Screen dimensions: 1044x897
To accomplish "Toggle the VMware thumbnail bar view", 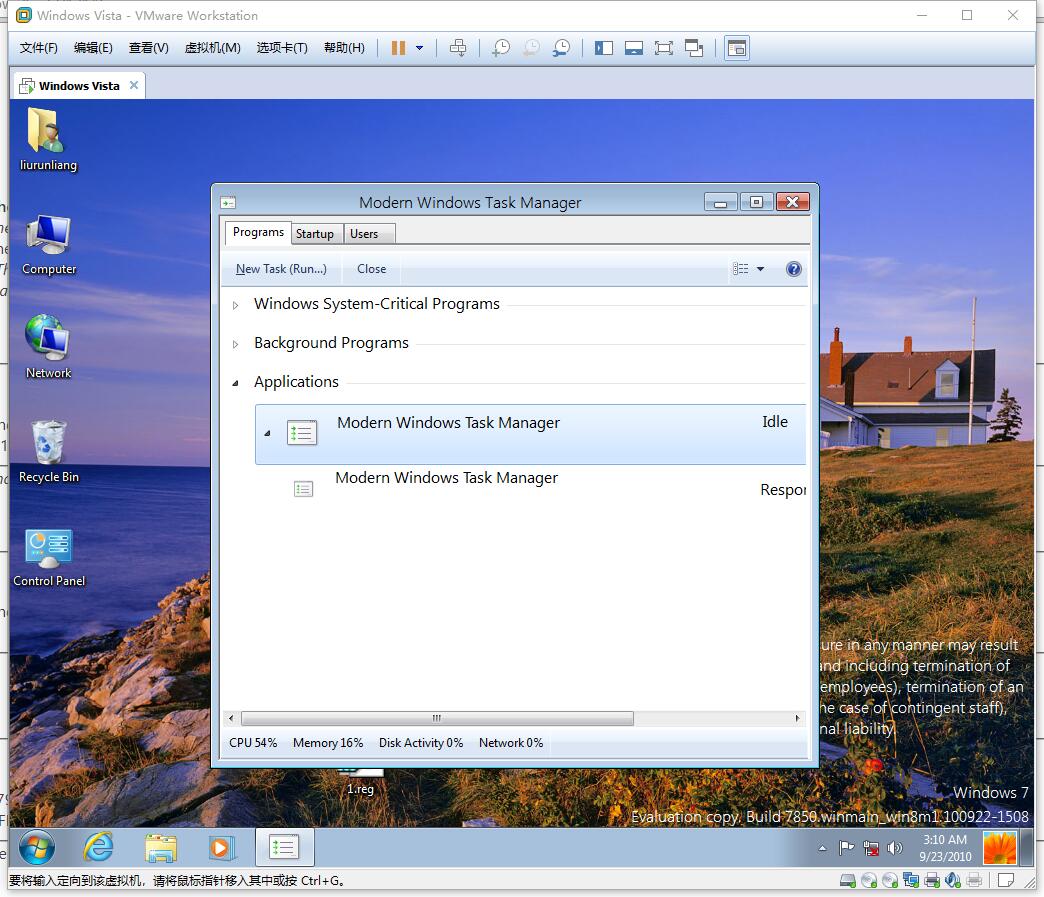I will (x=634, y=48).
